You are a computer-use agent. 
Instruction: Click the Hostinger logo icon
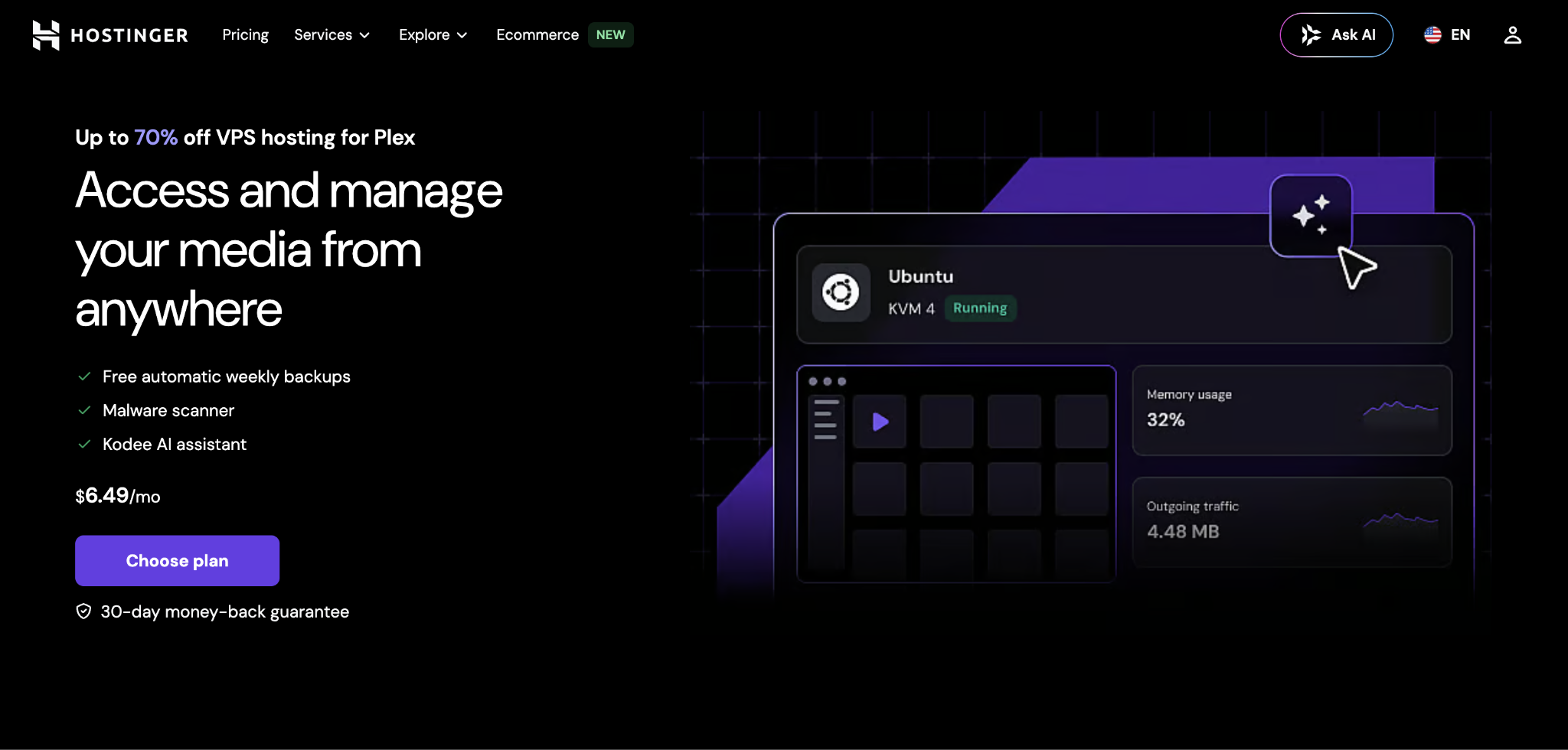tap(46, 35)
